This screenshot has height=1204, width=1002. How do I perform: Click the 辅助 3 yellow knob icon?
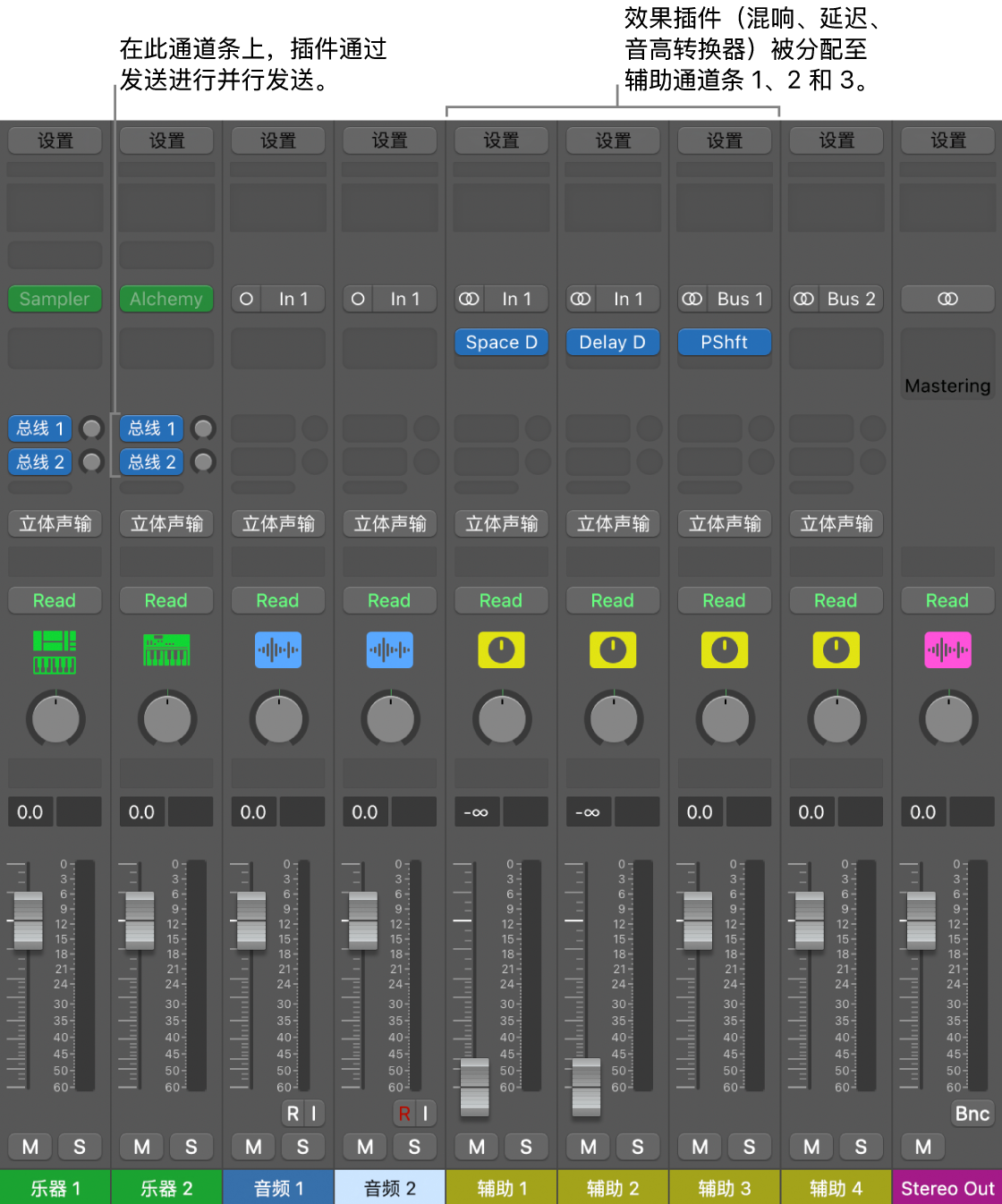pyautogui.click(x=725, y=650)
